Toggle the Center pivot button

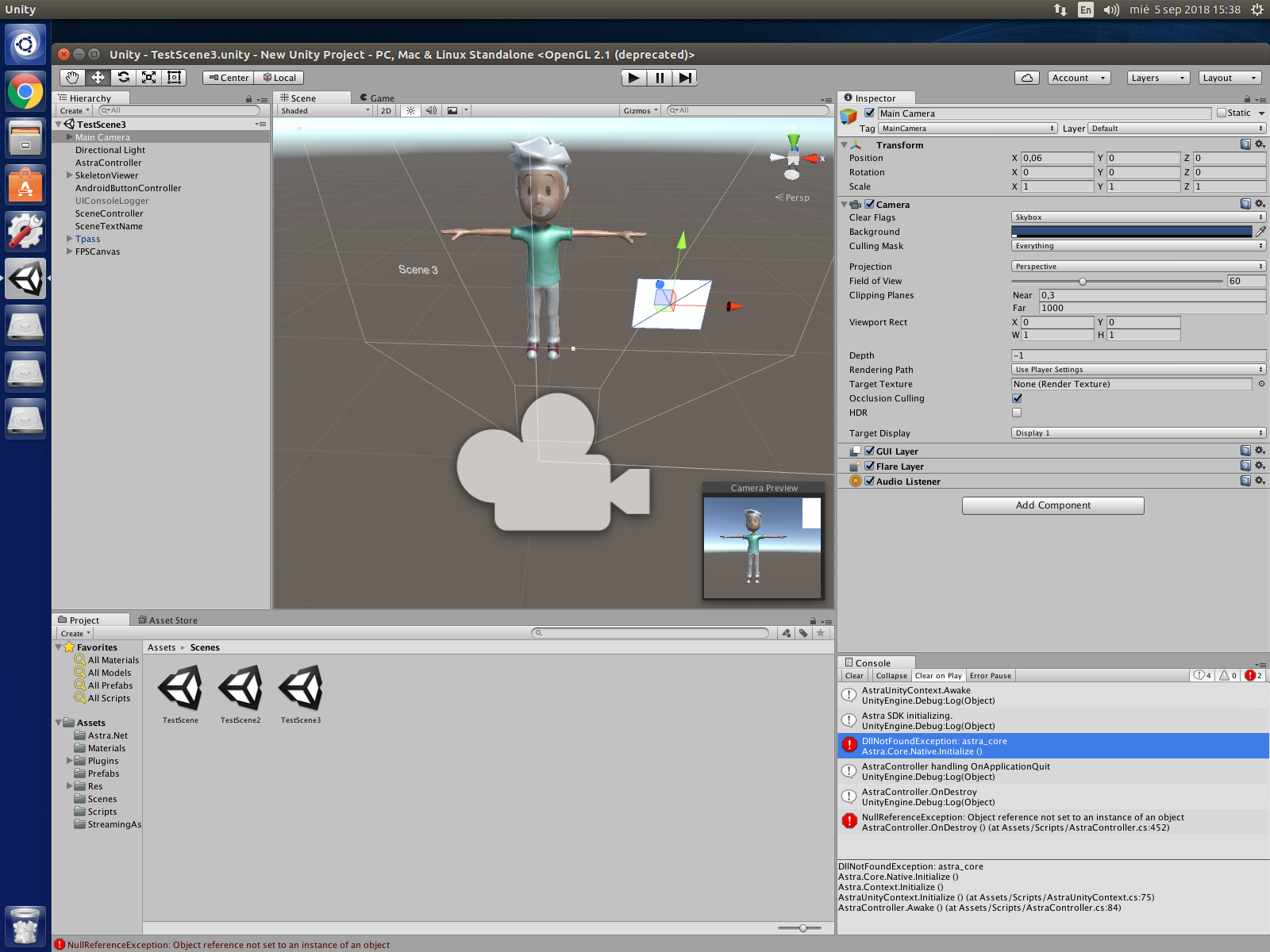tap(229, 78)
